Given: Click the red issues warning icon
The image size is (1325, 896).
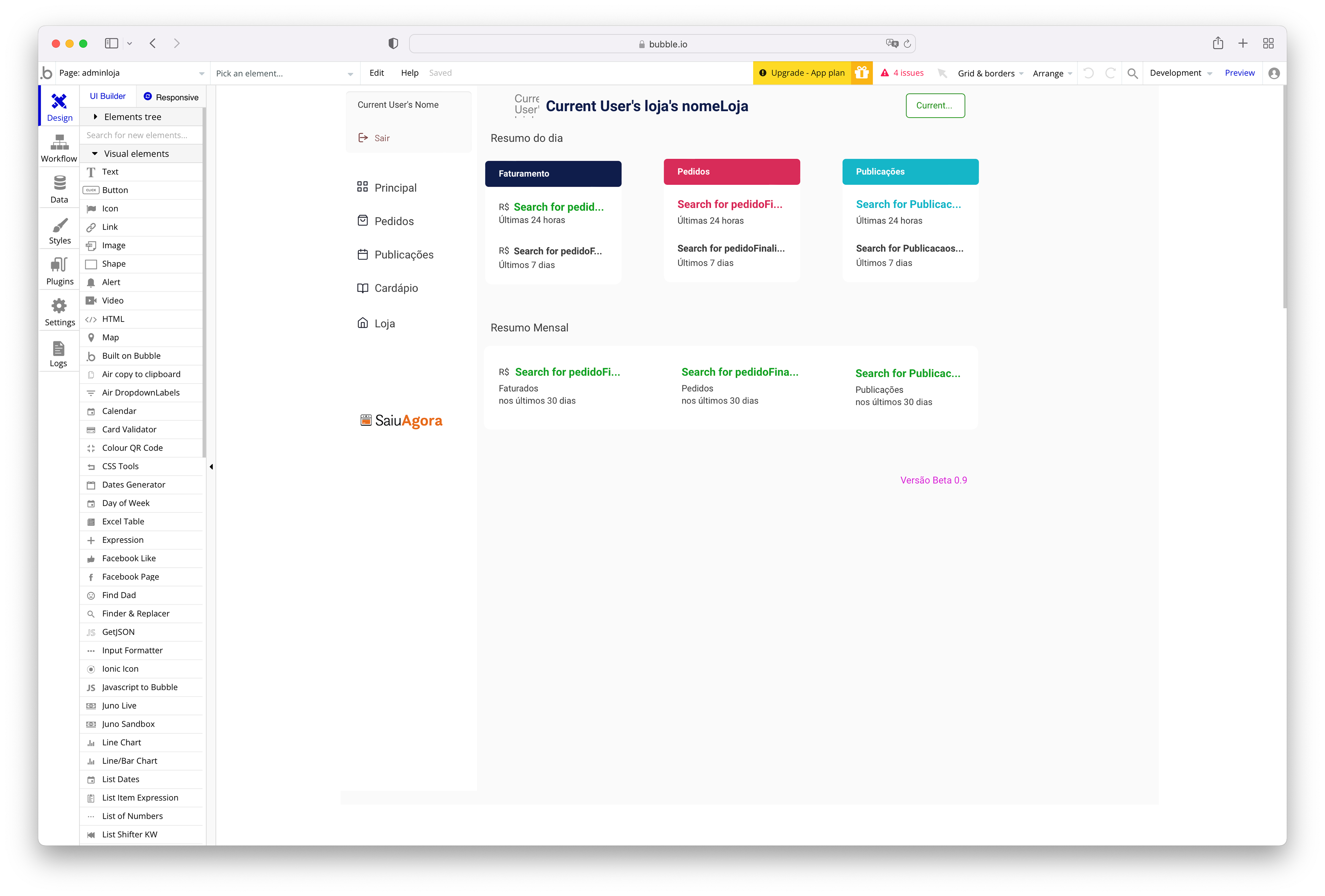Looking at the screenshot, I should 884,73.
